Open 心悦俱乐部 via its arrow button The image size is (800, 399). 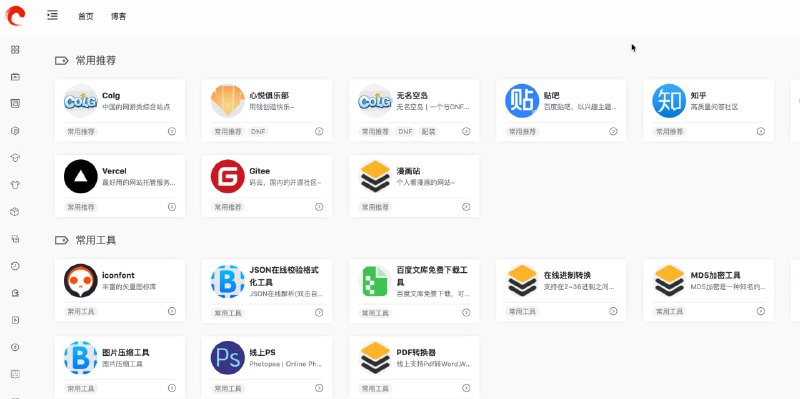319,131
